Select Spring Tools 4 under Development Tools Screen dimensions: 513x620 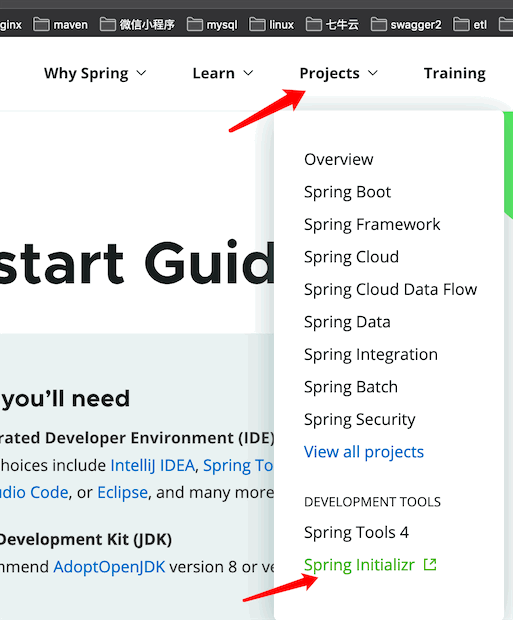tap(356, 533)
